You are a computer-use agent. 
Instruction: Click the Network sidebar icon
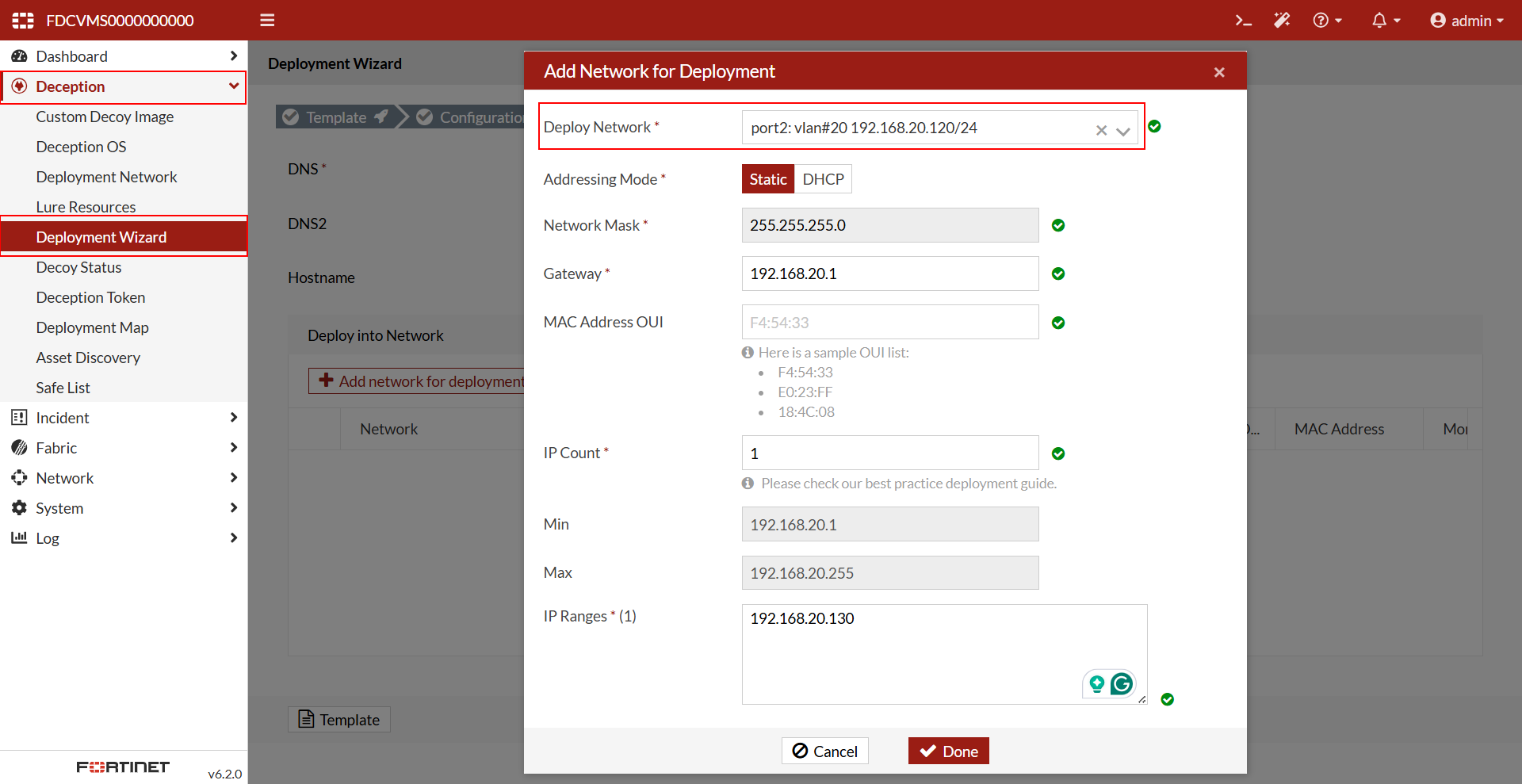[x=19, y=478]
